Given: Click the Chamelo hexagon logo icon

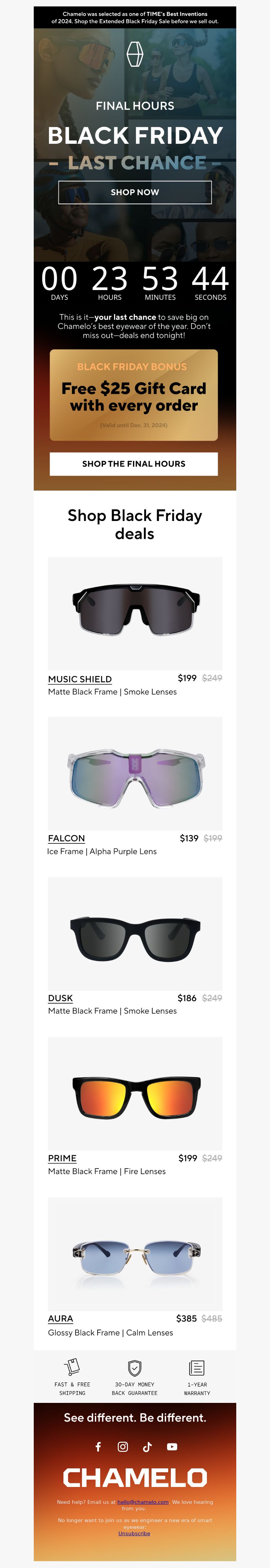Looking at the screenshot, I should (135, 54).
